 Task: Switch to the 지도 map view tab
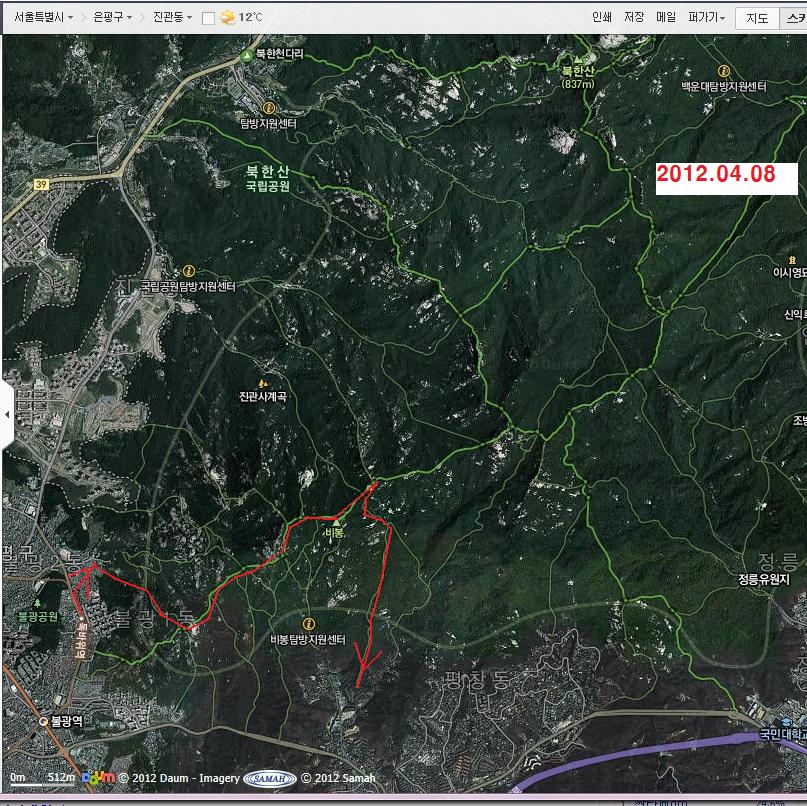[x=757, y=18]
